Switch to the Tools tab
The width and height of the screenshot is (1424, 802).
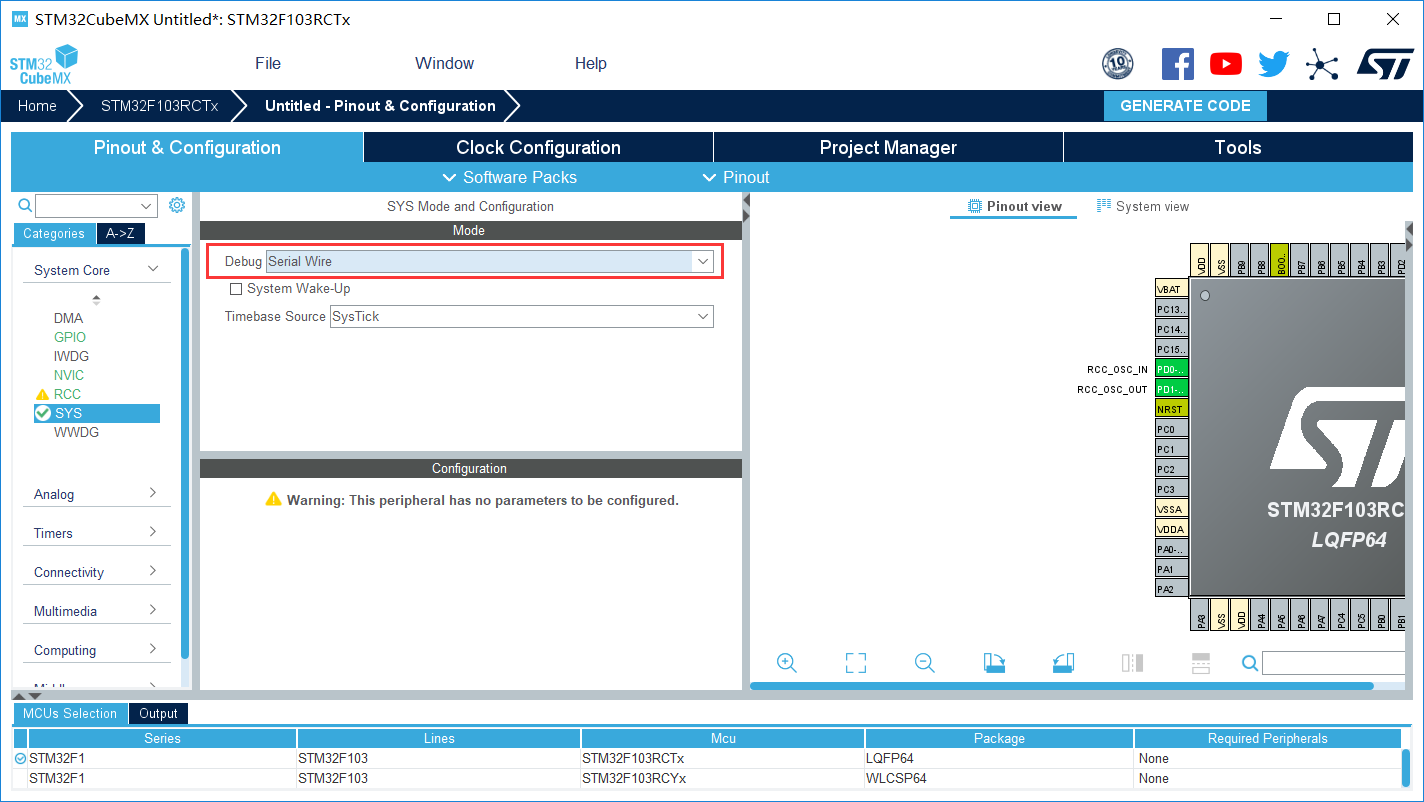click(x=1238, y=147)
